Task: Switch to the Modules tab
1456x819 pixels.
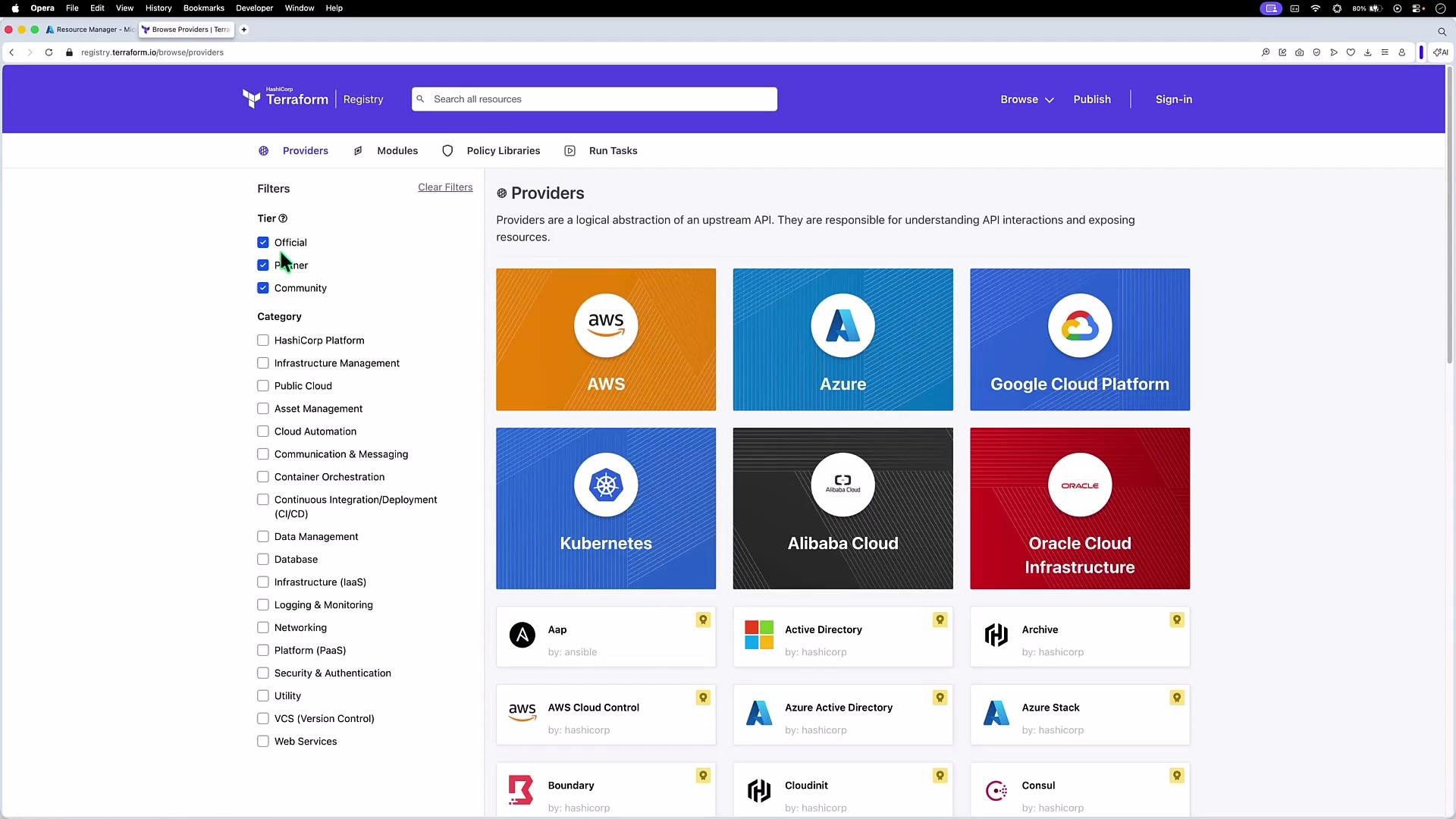Action: click(x=386, y=151)
